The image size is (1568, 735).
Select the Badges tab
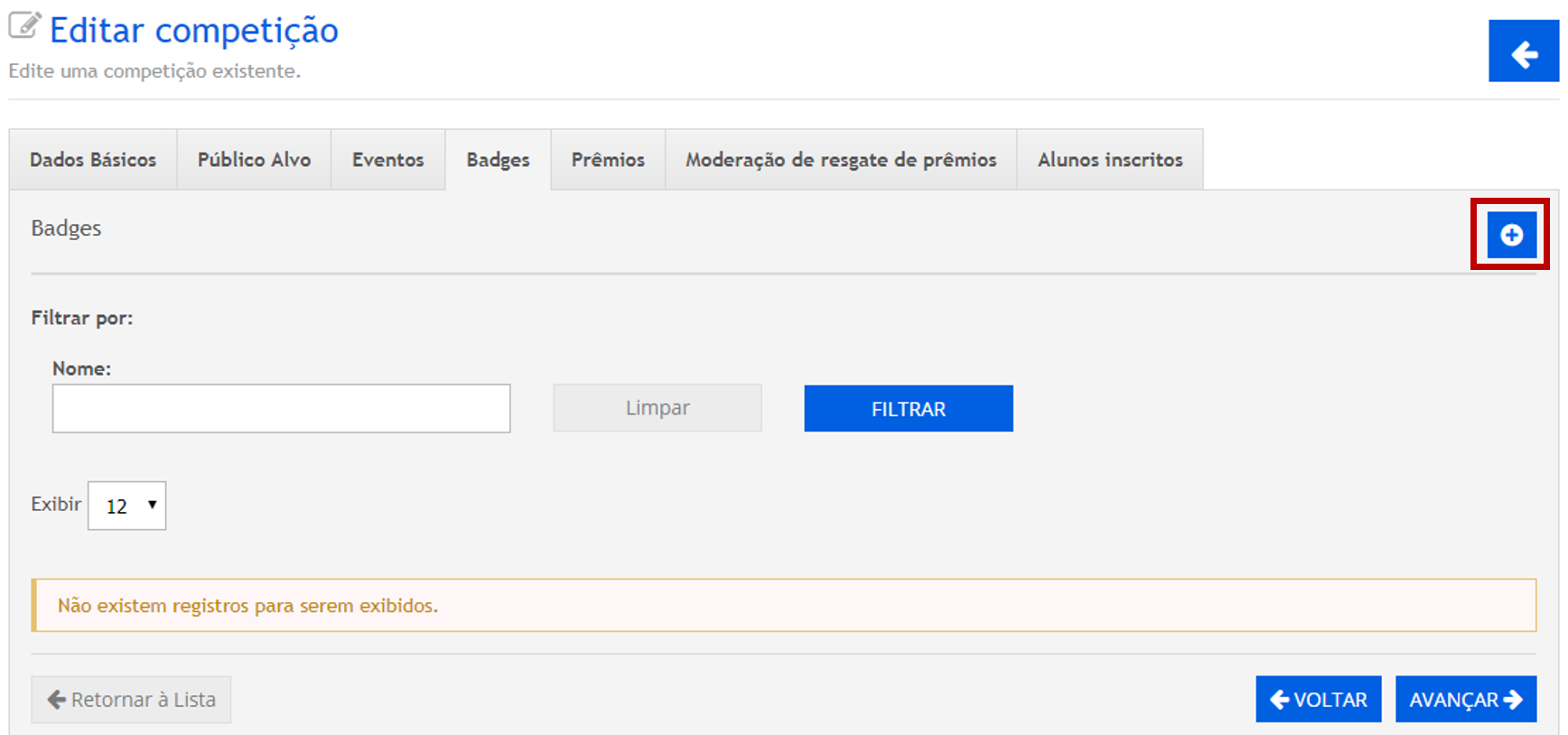[x=498, y=160]
